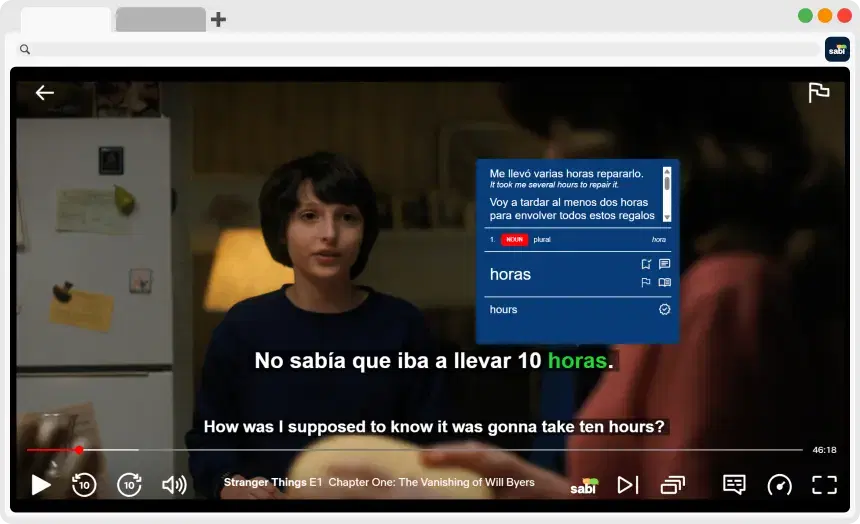Image resolution: width=860 pixels, height=524 pixels.
Task: Rewind 10 seconds
Action: (84, 484)
